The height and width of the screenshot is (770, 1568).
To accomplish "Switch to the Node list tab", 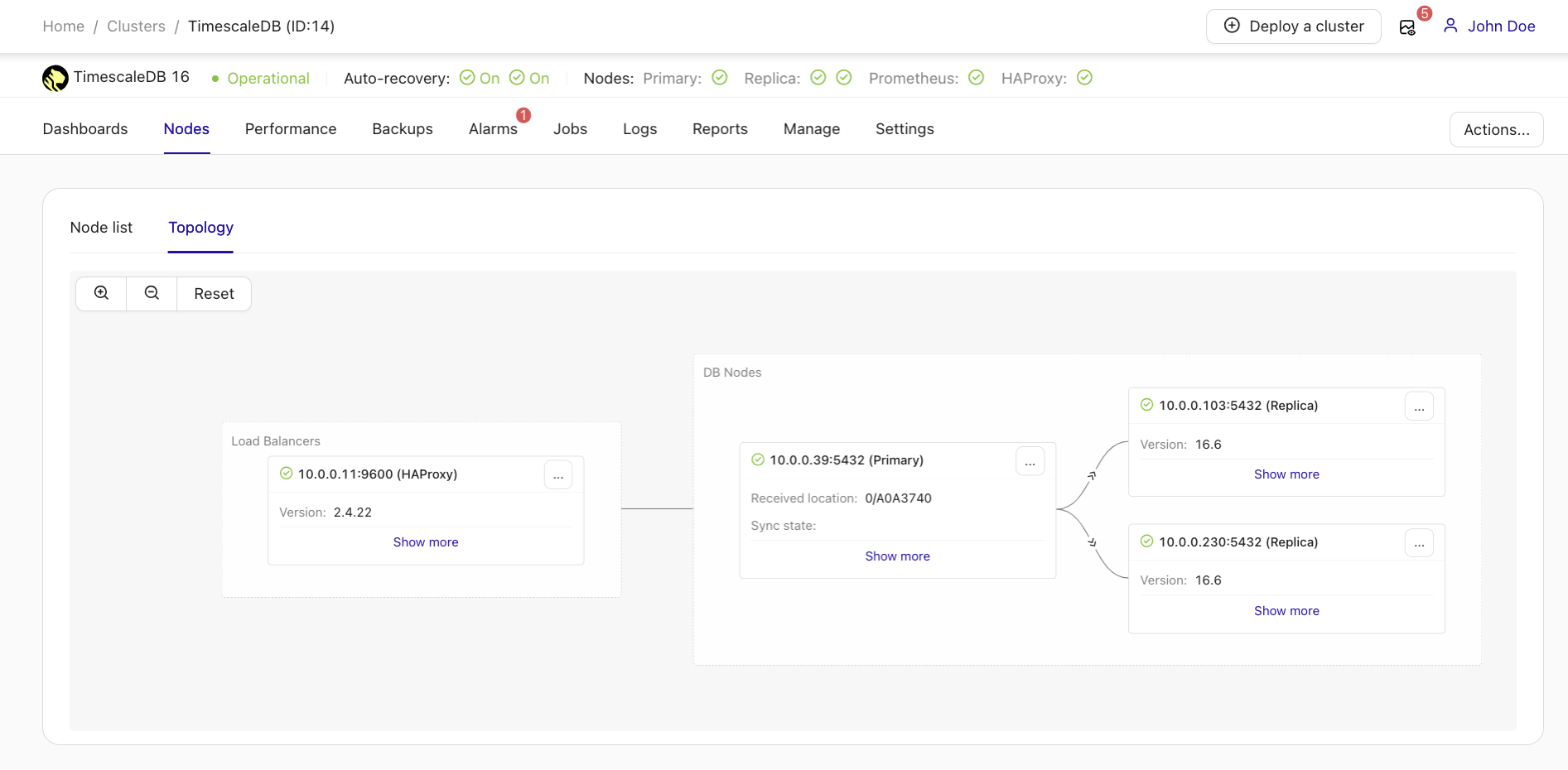I will 100,228.
